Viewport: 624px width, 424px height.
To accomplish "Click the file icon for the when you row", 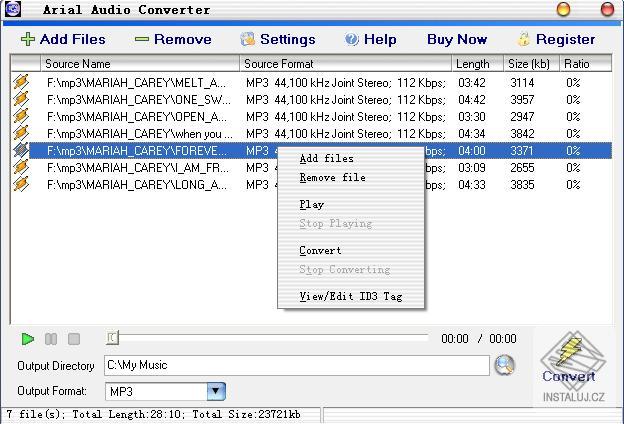I will tap(21, 133).
